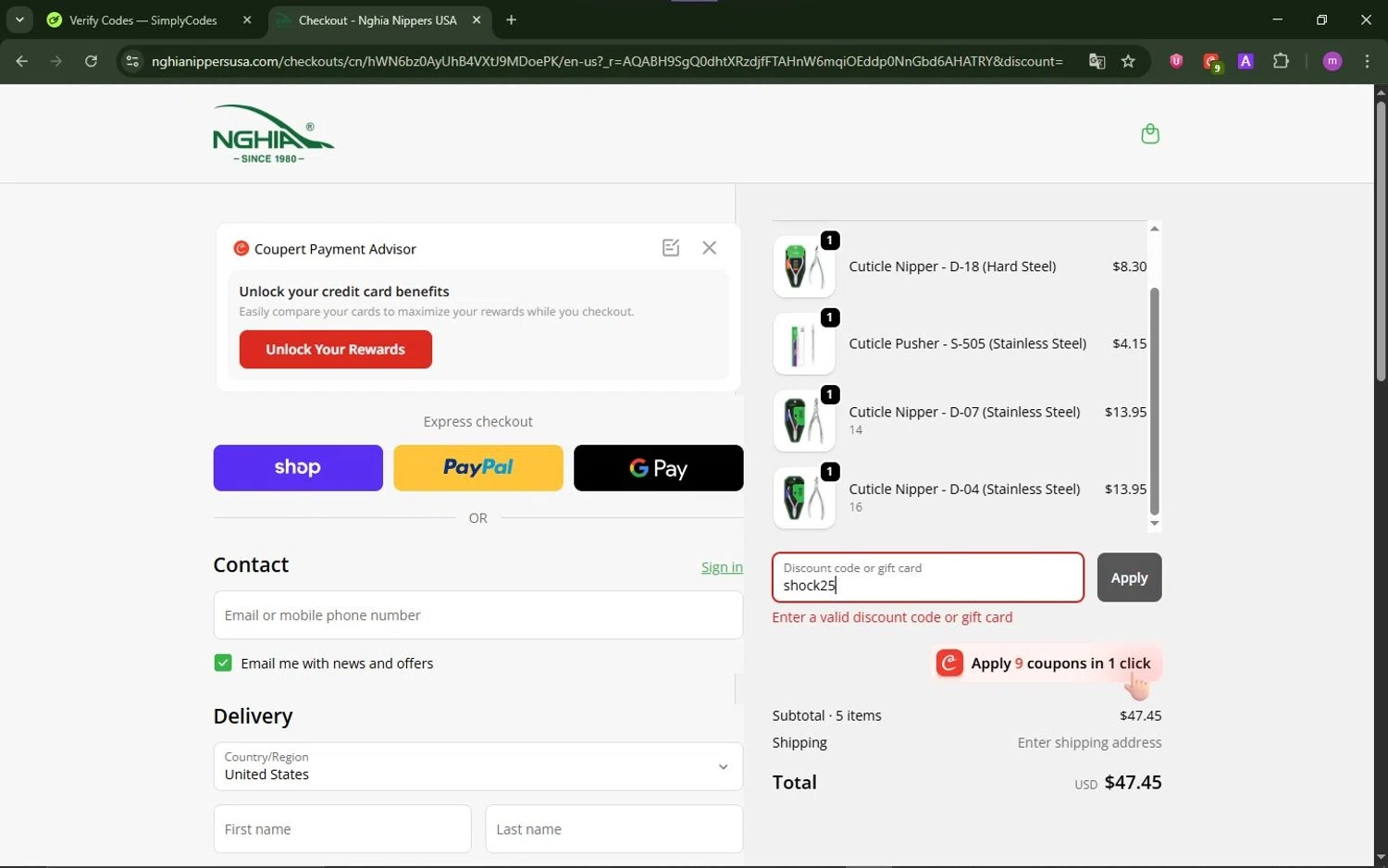The image size is (1388, 868).
Task: Click 'Enter a valid discount code' error text
Action: pos(892,617)
